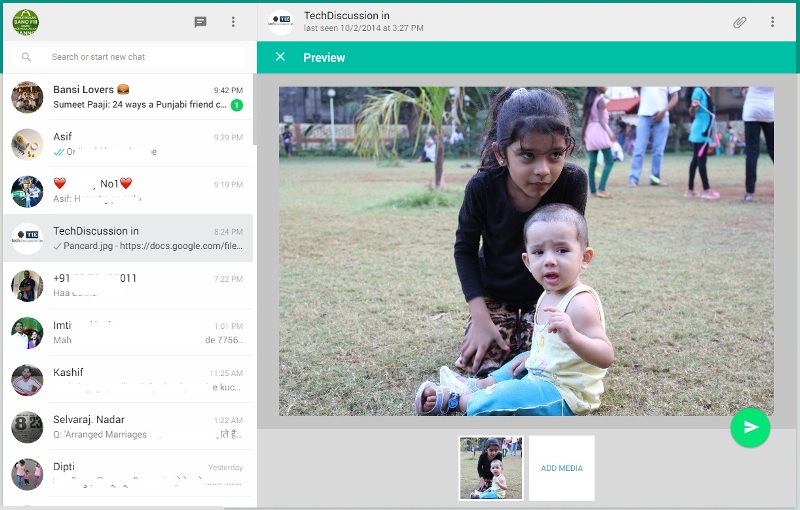Viewport: 800px width, 510px height.
Task: Click the search magnifier icon
Action: 26,57
